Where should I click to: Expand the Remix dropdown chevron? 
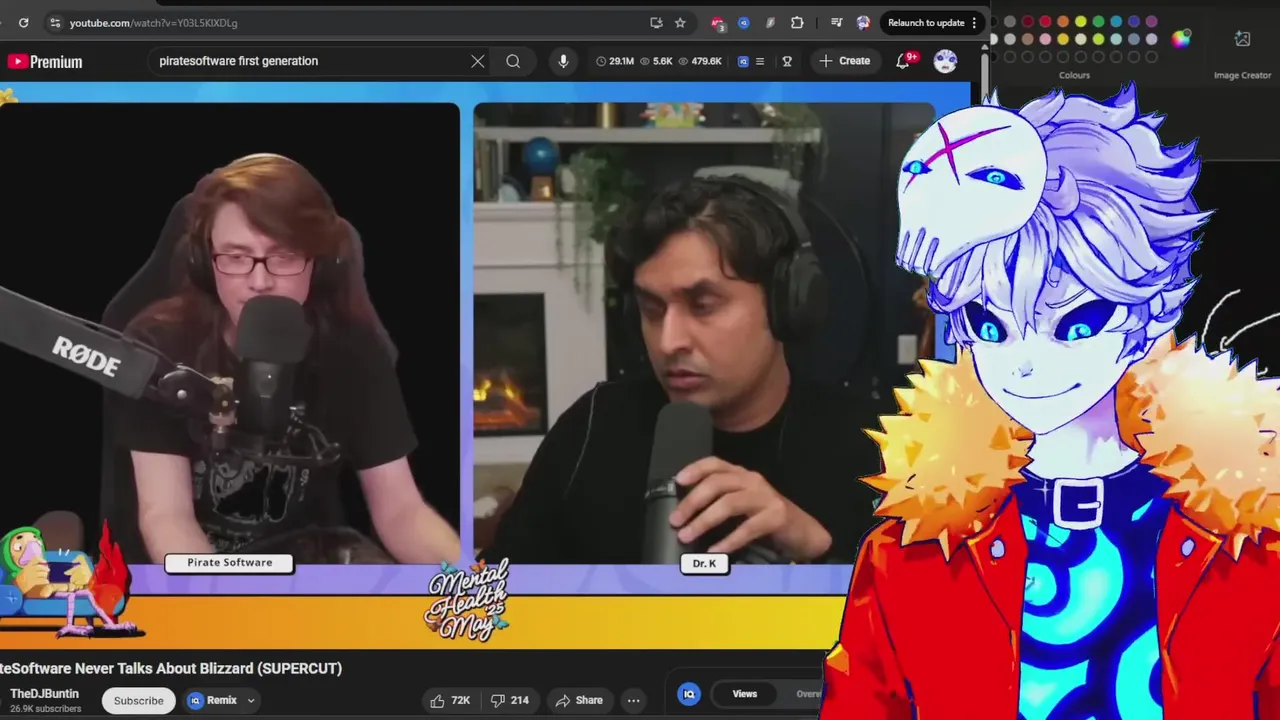click(251, 700)
